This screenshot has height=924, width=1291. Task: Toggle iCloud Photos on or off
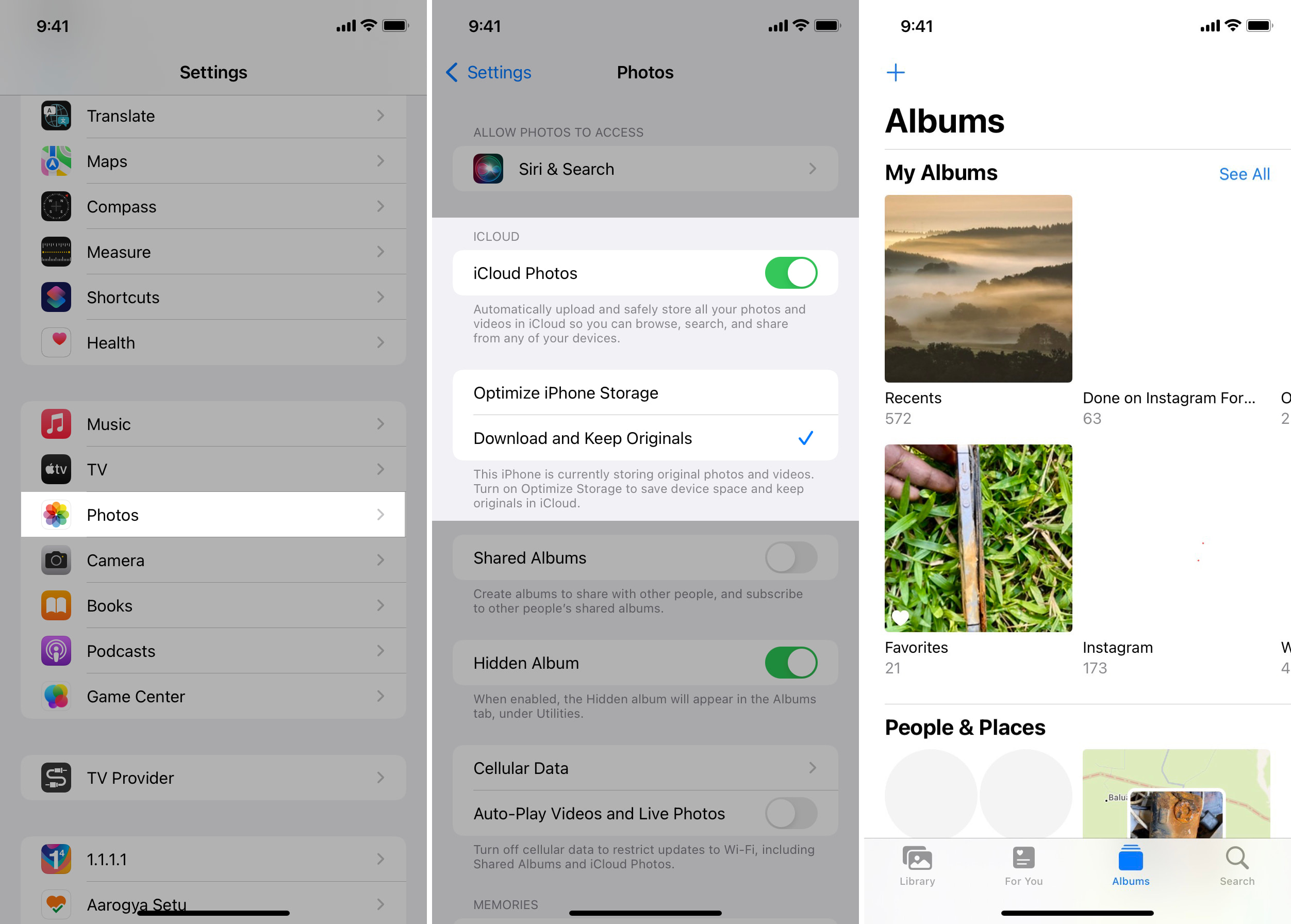[791, 271]
